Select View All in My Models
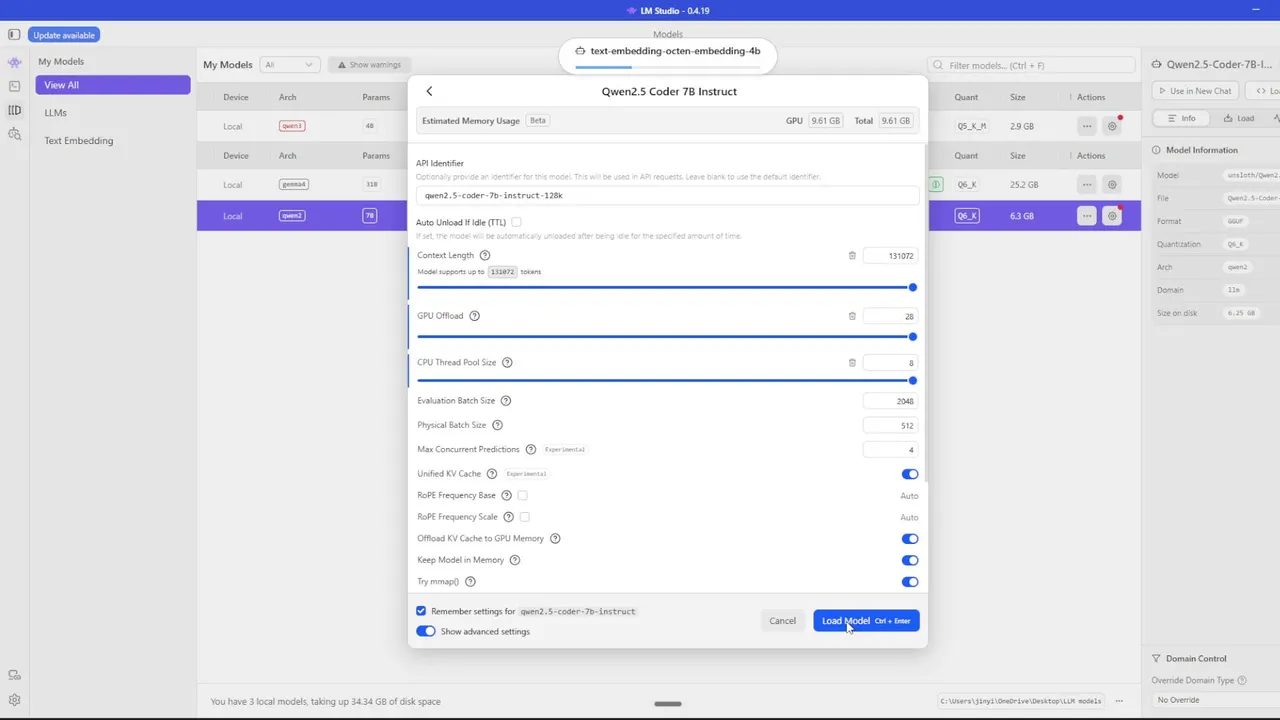The height and width of the screenshot is (720, 1280). click(x=113, y=85)
